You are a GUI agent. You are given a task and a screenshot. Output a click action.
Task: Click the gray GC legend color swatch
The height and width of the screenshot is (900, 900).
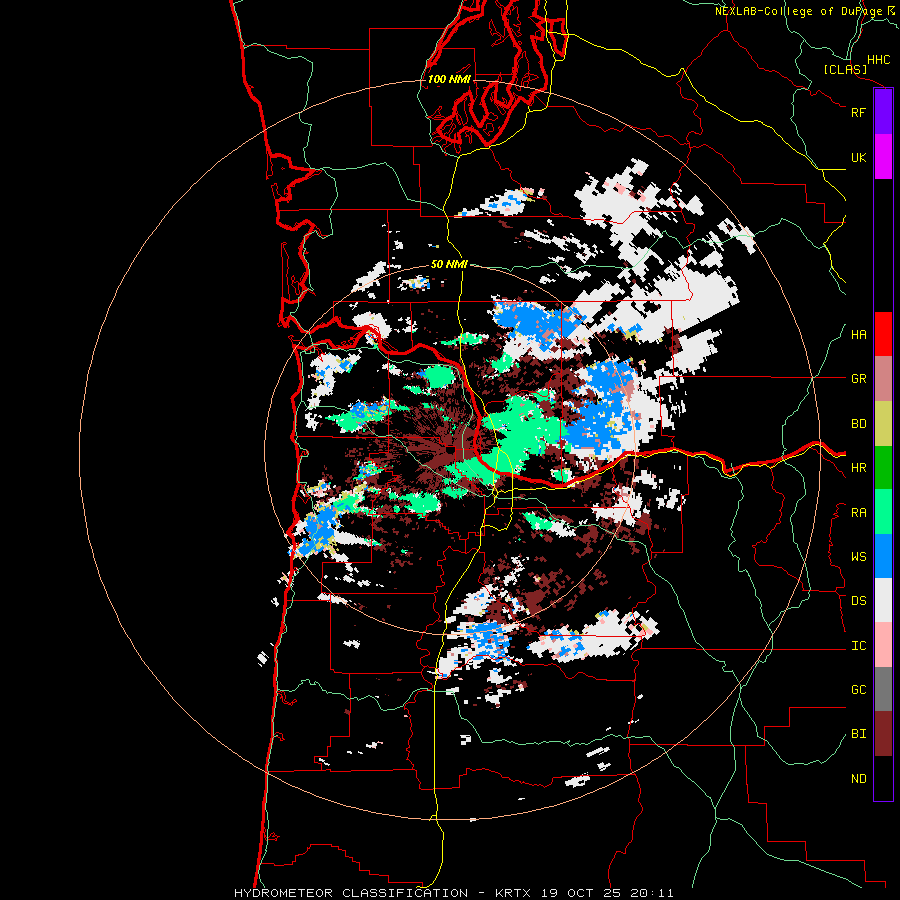(x=883, y=689)
